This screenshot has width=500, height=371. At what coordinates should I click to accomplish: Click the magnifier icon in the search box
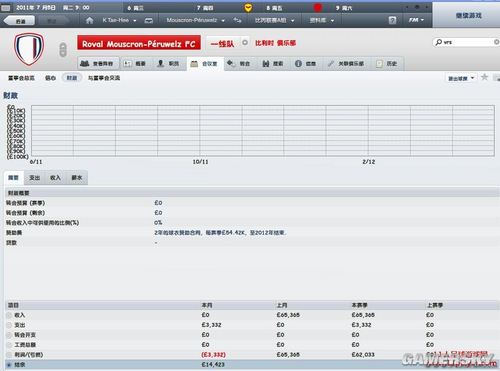[439, 42]
